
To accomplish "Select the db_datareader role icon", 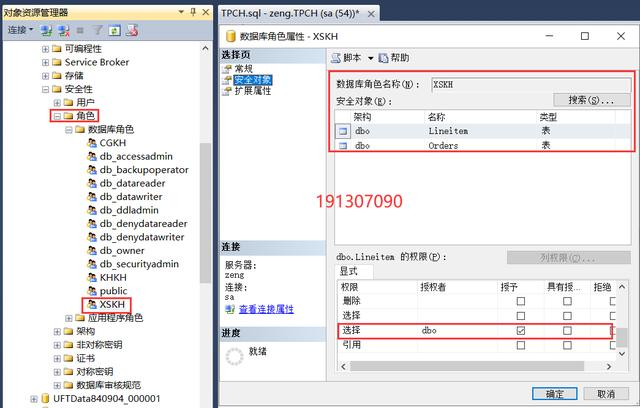I will pyautogui.click(x=92, y=184).
